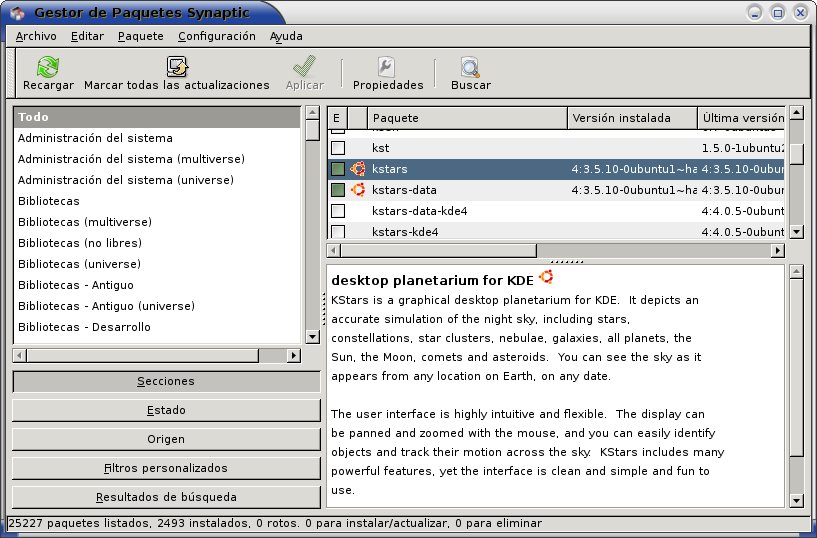The width and height of the screenshot is (817, 538).
Task: Click the sections list scroll-down arrow
Action: [313, 336]
